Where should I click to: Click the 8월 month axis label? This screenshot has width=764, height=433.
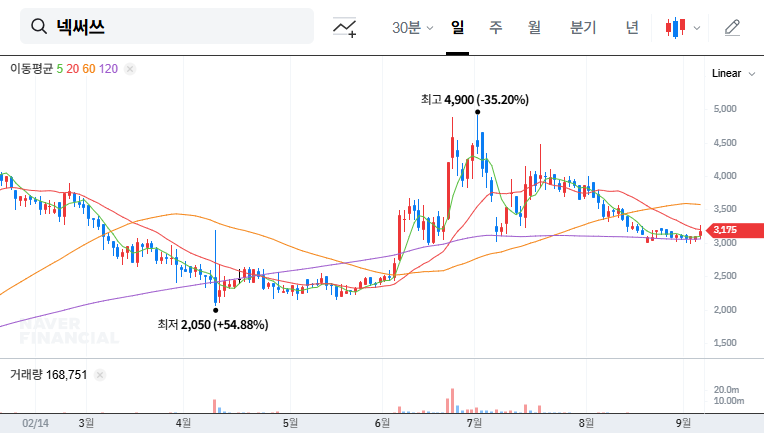click(586, 423)
